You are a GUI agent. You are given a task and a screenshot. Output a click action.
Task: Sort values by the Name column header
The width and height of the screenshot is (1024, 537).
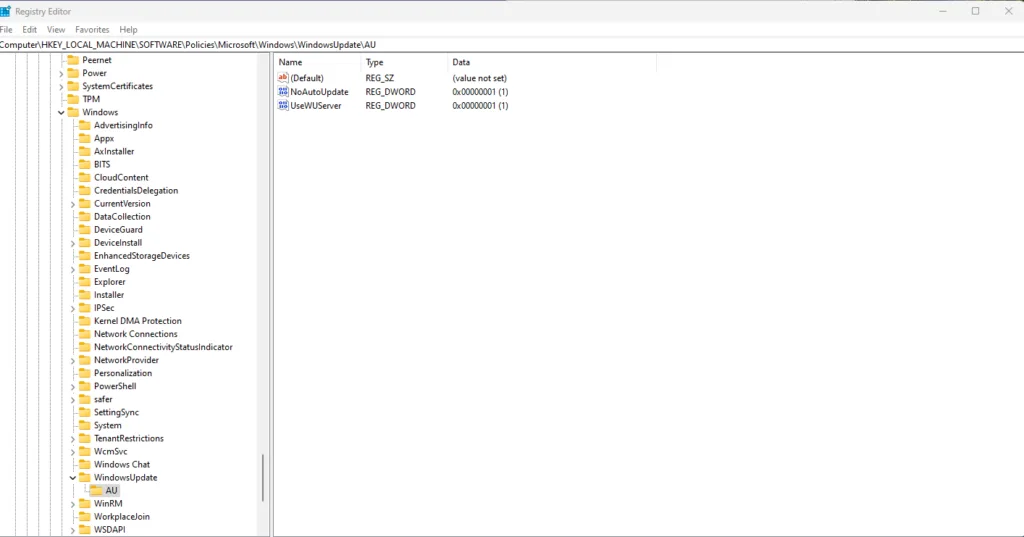coord(317,62)
